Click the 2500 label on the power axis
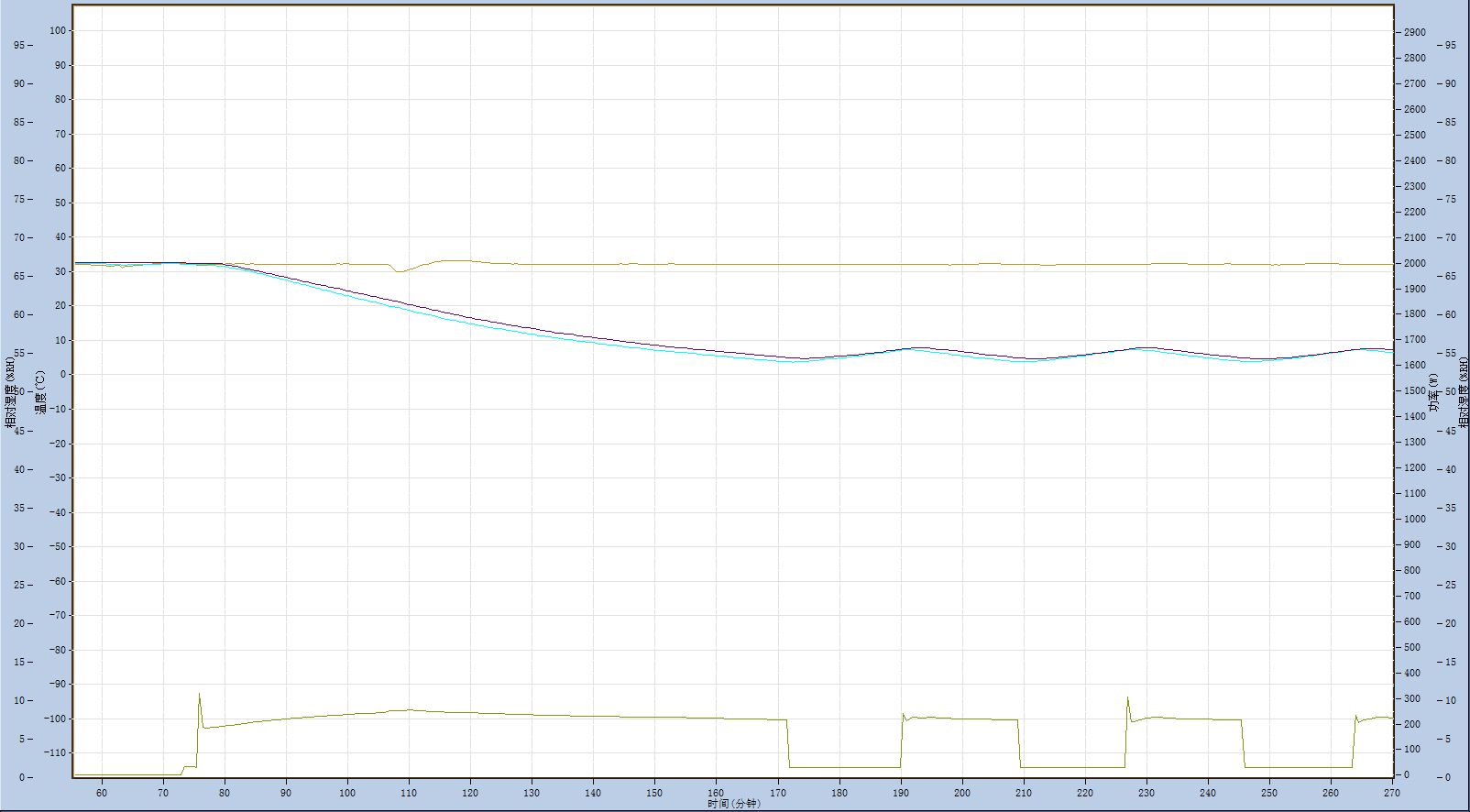Viewport: 1470px width, 812px height. pos(1414,135)
